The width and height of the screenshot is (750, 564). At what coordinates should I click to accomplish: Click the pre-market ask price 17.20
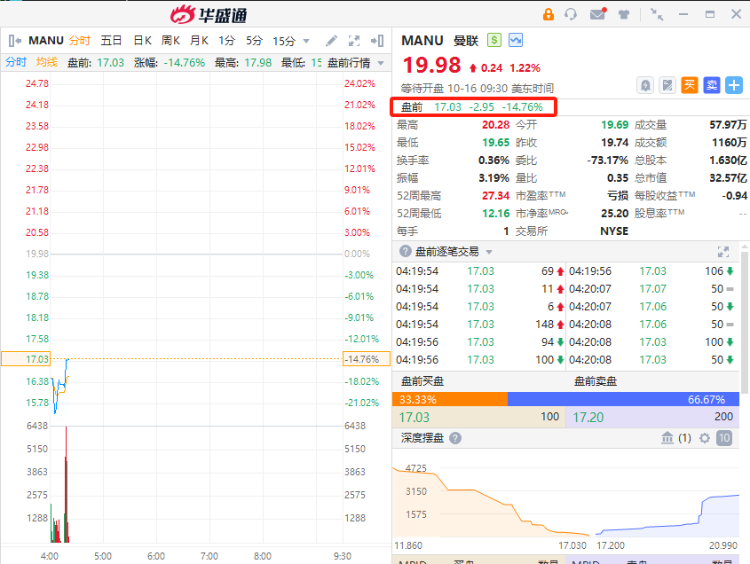click(x=588, y=417)
